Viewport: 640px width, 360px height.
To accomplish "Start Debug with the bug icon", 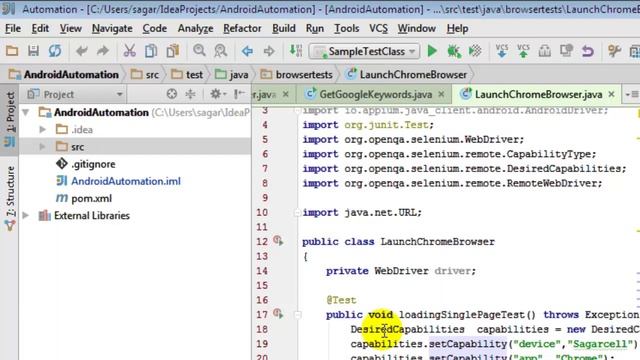I will 453,51.
